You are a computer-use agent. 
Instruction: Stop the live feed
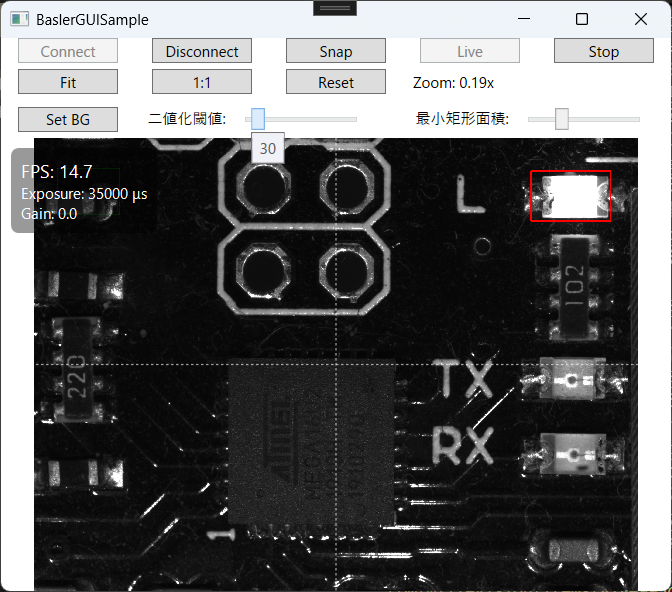(604, 51)
